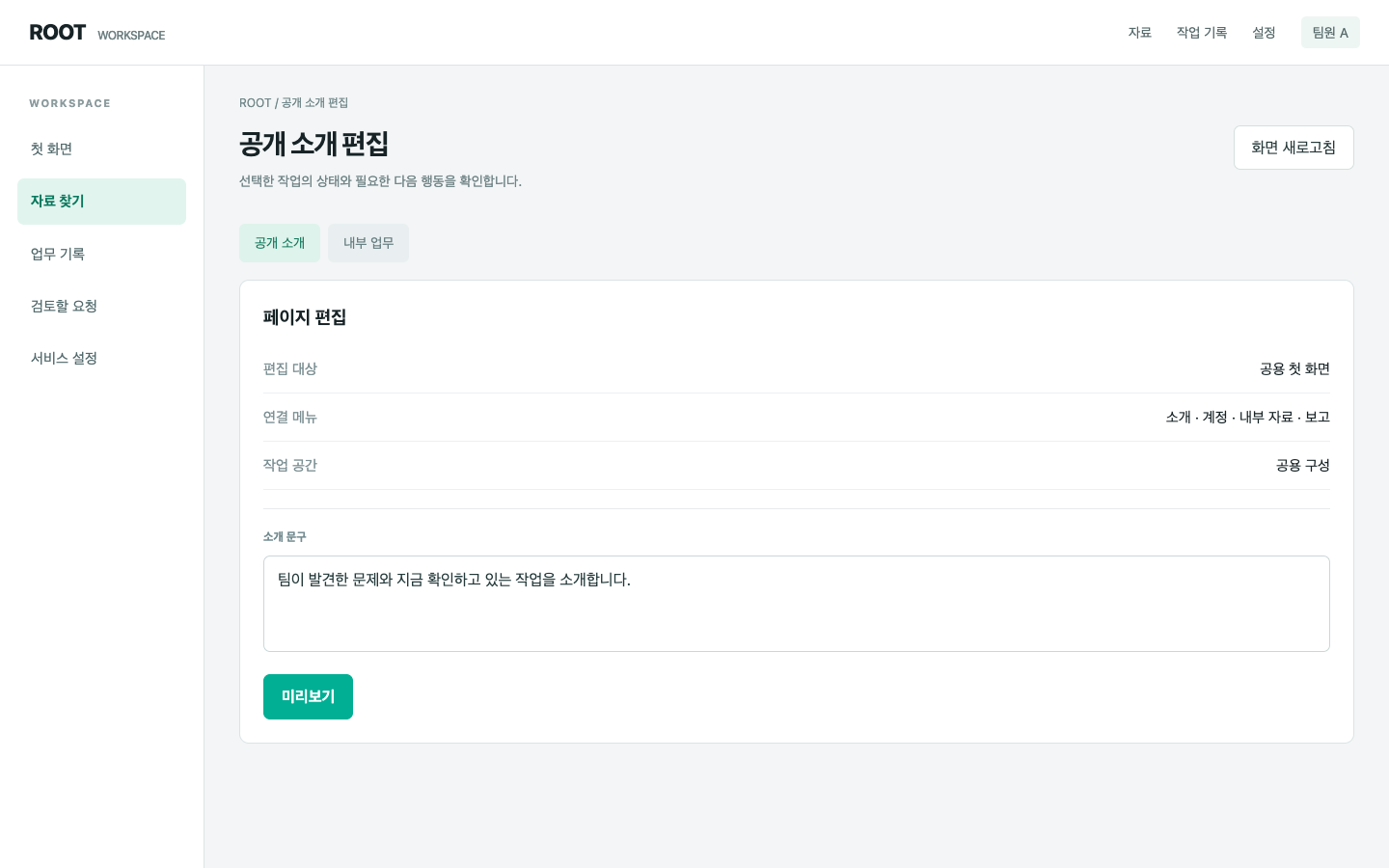The height and width of the screenshot is (868, 1389).
Task: Click the 작업 공간 row label
Action: click(x=290, y=466)
